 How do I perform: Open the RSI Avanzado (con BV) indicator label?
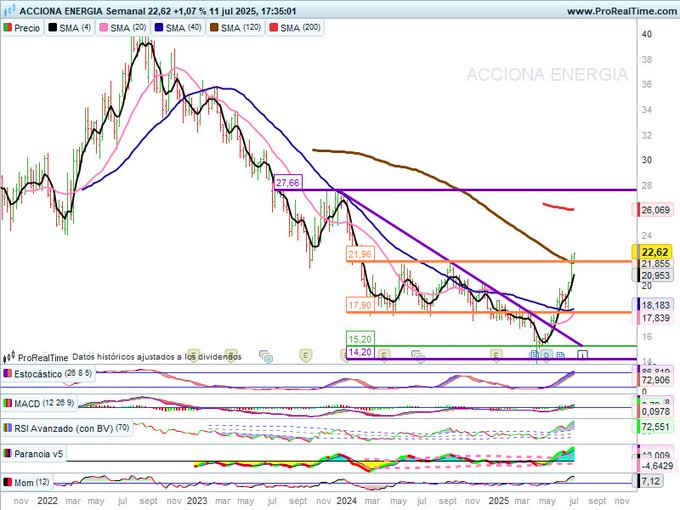[x=72, y=428]
